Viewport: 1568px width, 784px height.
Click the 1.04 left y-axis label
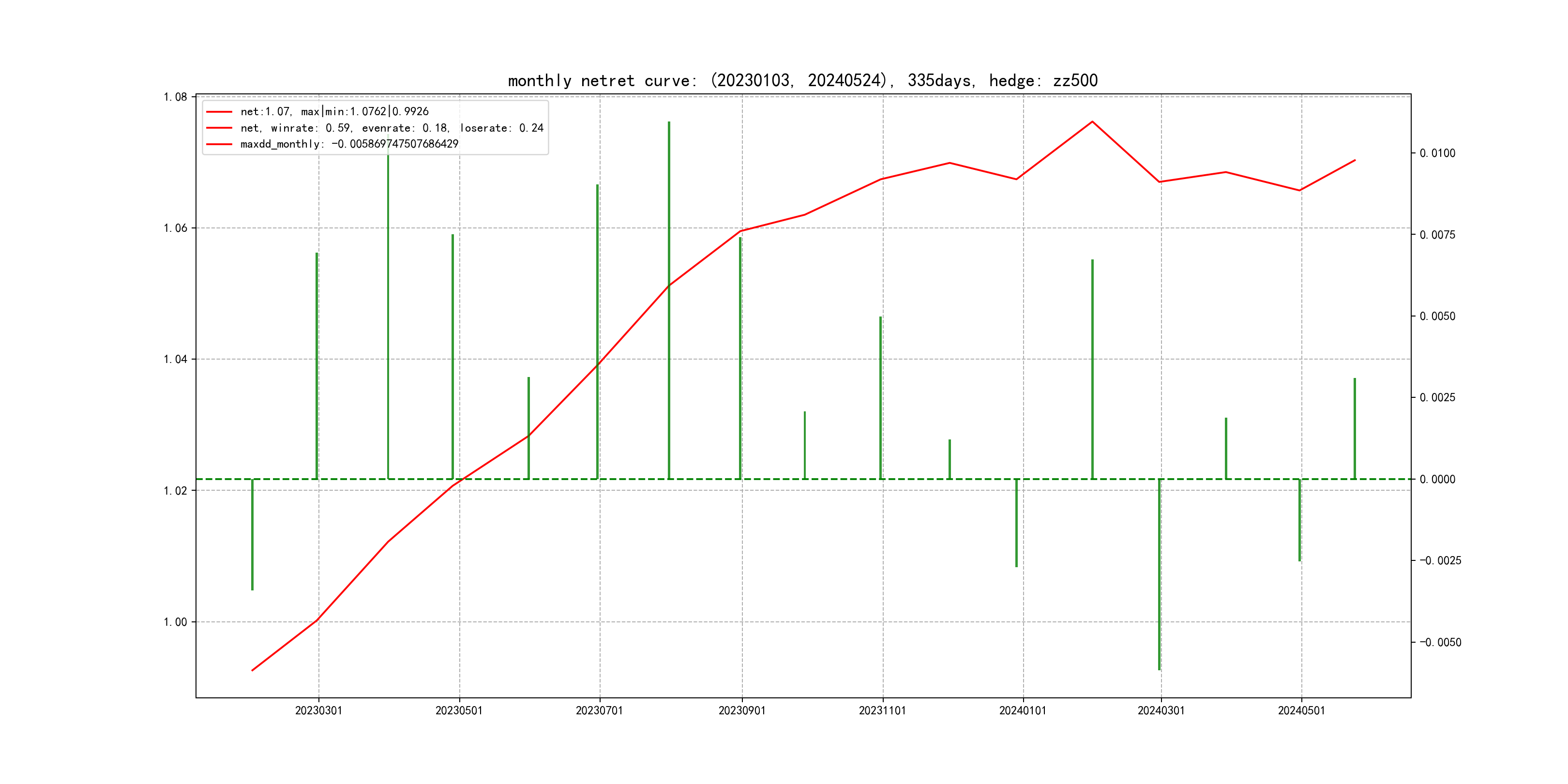coord(175,359)
